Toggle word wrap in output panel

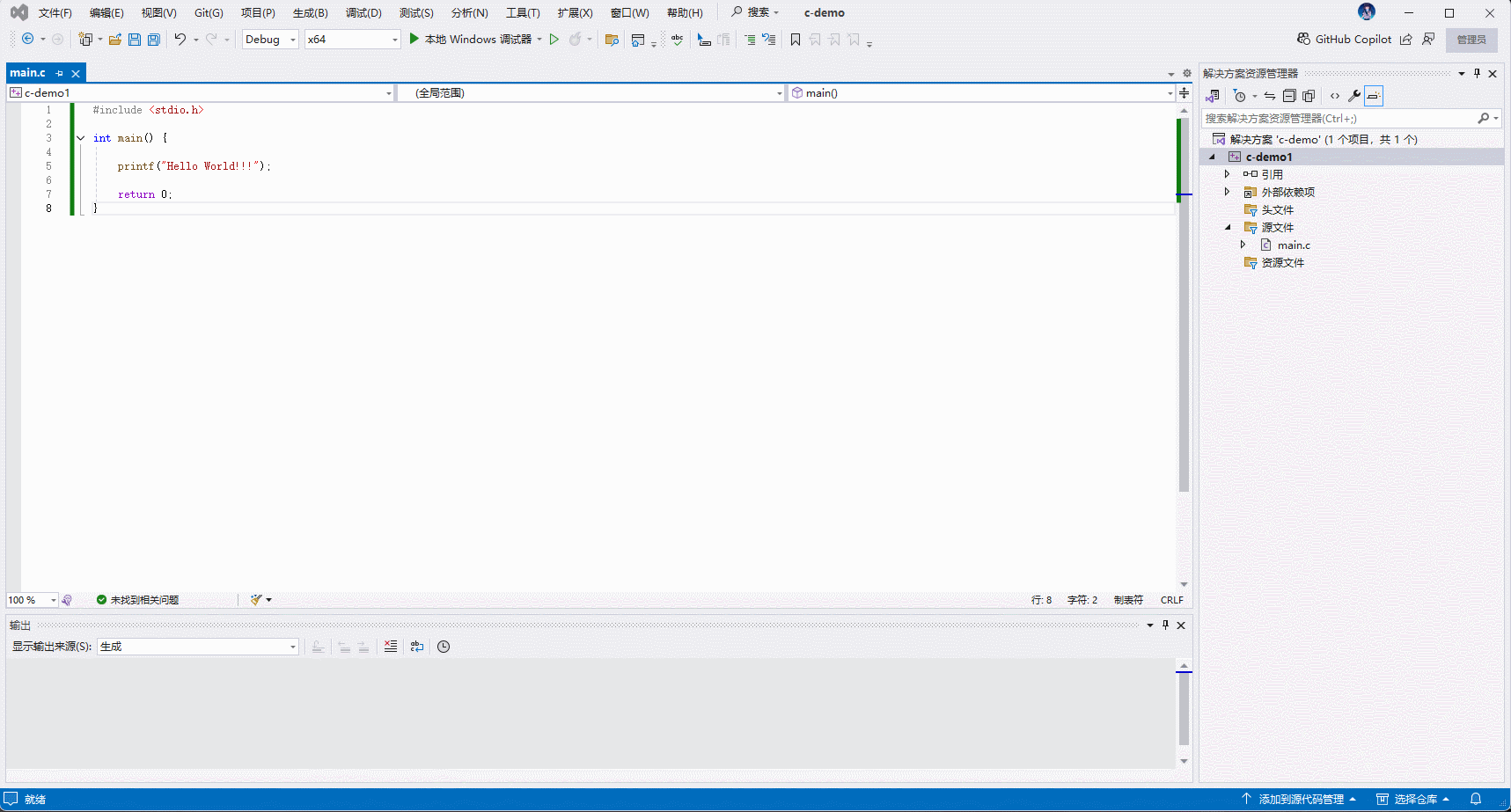click(417, 647)
